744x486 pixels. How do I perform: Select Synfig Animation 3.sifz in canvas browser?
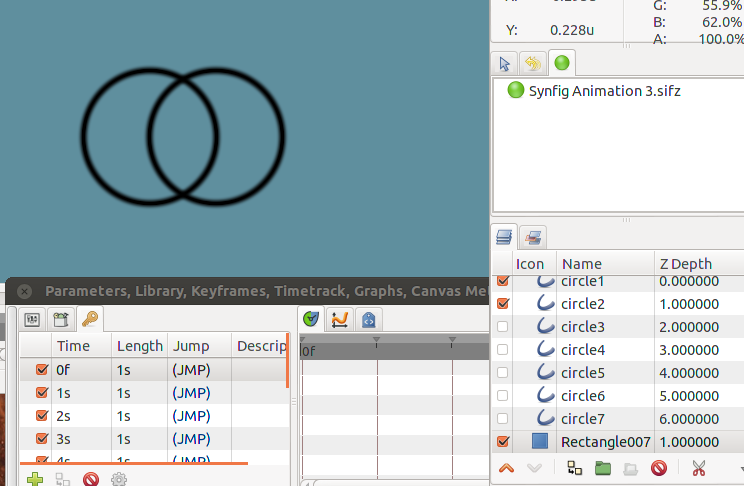pos(604,91)
